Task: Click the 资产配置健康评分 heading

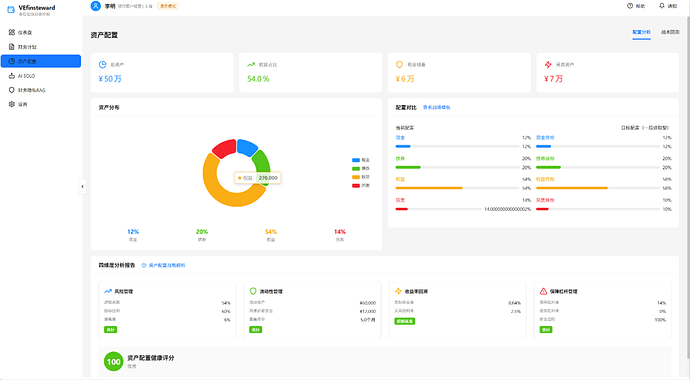Action: [x=150, y=358]
